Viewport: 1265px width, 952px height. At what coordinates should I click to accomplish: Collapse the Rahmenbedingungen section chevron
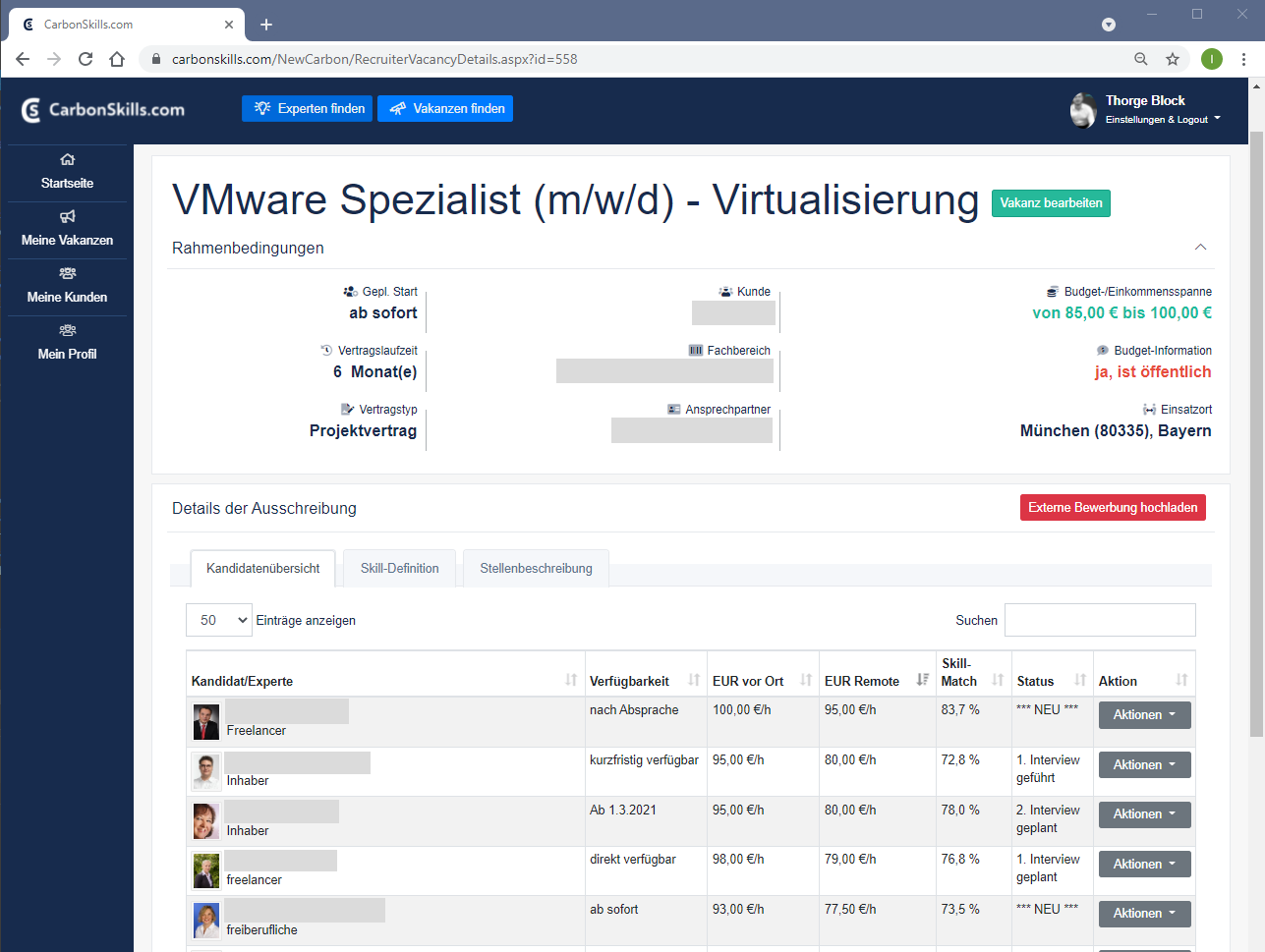click(1200, 248)
